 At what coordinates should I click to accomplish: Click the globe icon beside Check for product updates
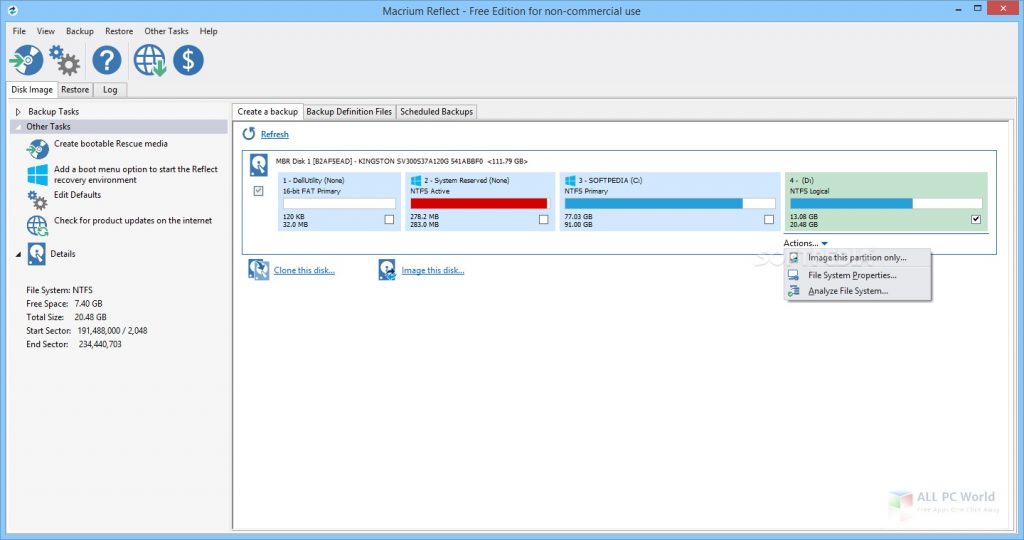pyautogui.click(x=37, y=225)
